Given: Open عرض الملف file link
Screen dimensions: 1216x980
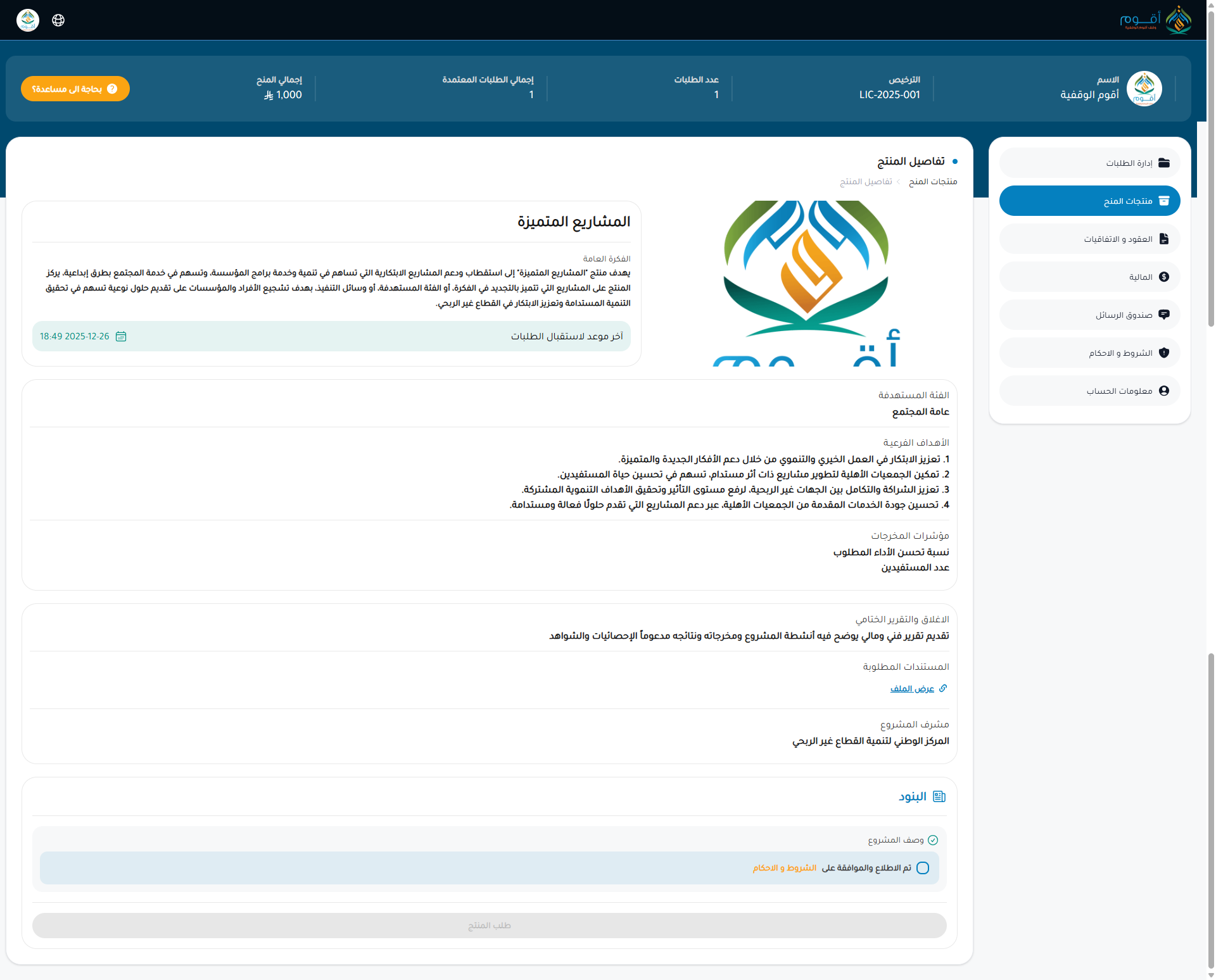Looking at the screenshot, I should tap(912, 689).
